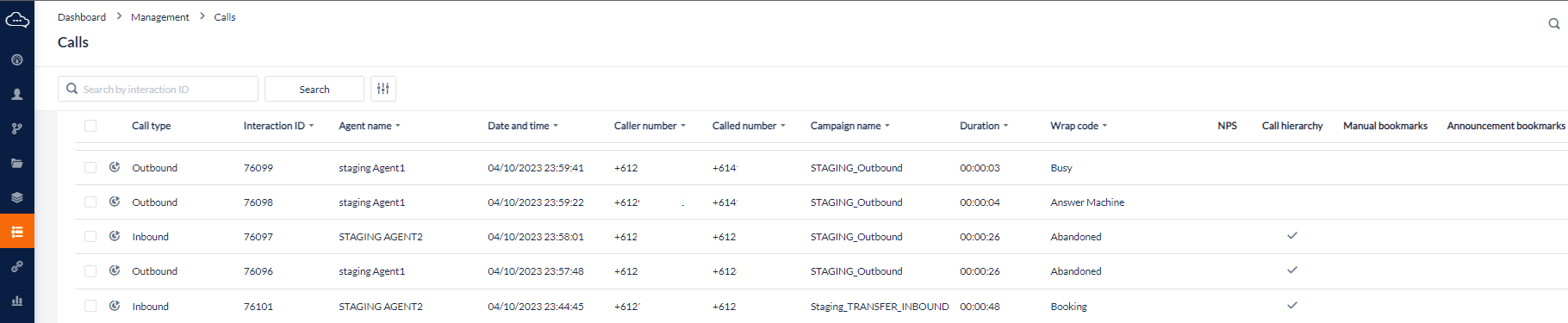Screen dimensions: 1568x323
Task: Open Management in the breadcrumb
Action: click(160, 17)
